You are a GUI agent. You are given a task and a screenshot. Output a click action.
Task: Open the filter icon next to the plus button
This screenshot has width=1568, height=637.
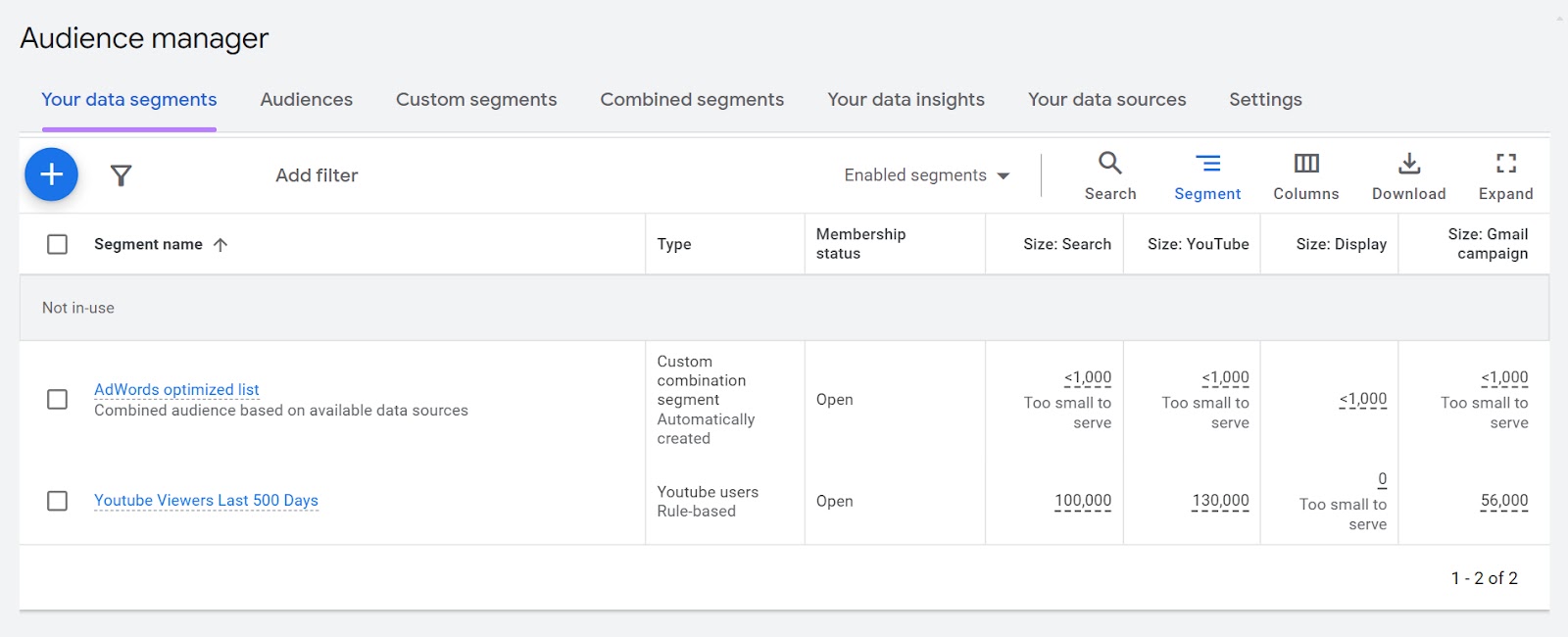click(121, 174)
